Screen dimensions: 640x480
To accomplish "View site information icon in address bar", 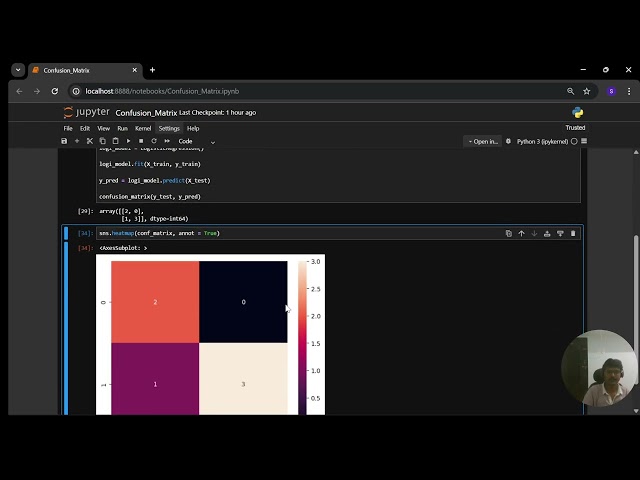I will 76,91.
